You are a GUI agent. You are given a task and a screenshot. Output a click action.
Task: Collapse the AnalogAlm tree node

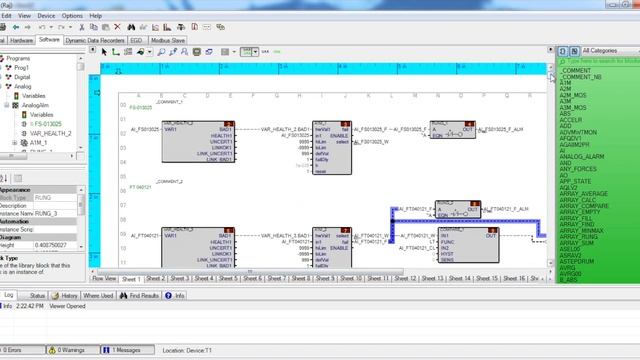(7, 105)
